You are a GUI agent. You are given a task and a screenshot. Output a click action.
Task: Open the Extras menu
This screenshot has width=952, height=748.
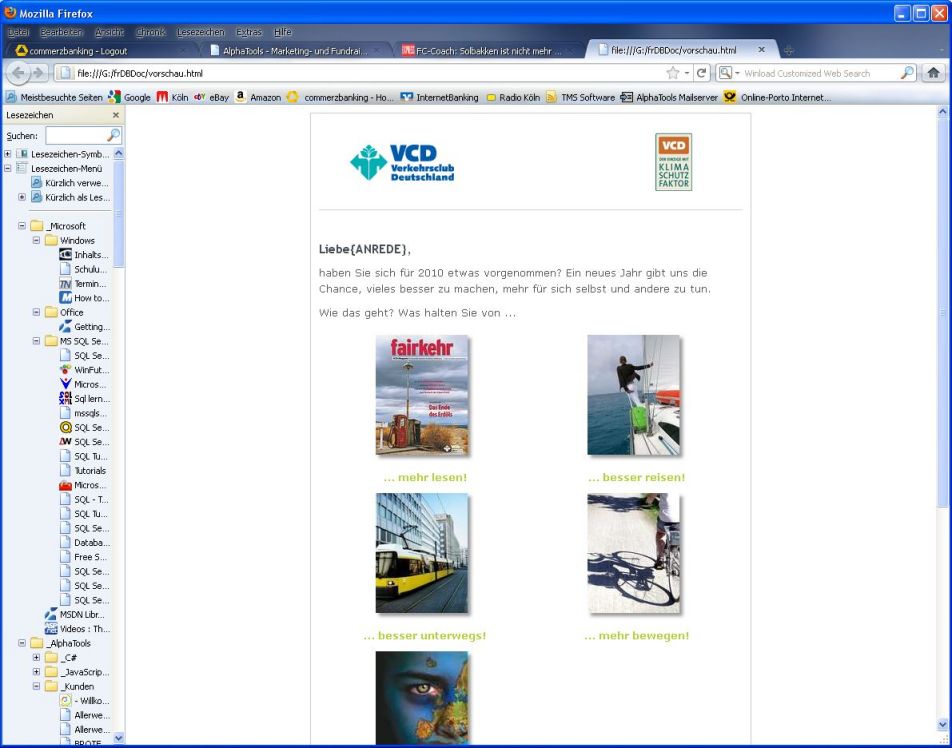coord(249,32)
